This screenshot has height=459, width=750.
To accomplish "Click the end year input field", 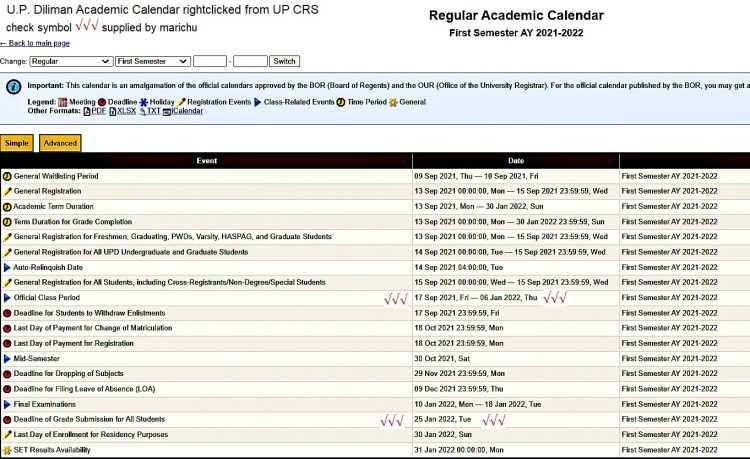I will click(250, 61).
